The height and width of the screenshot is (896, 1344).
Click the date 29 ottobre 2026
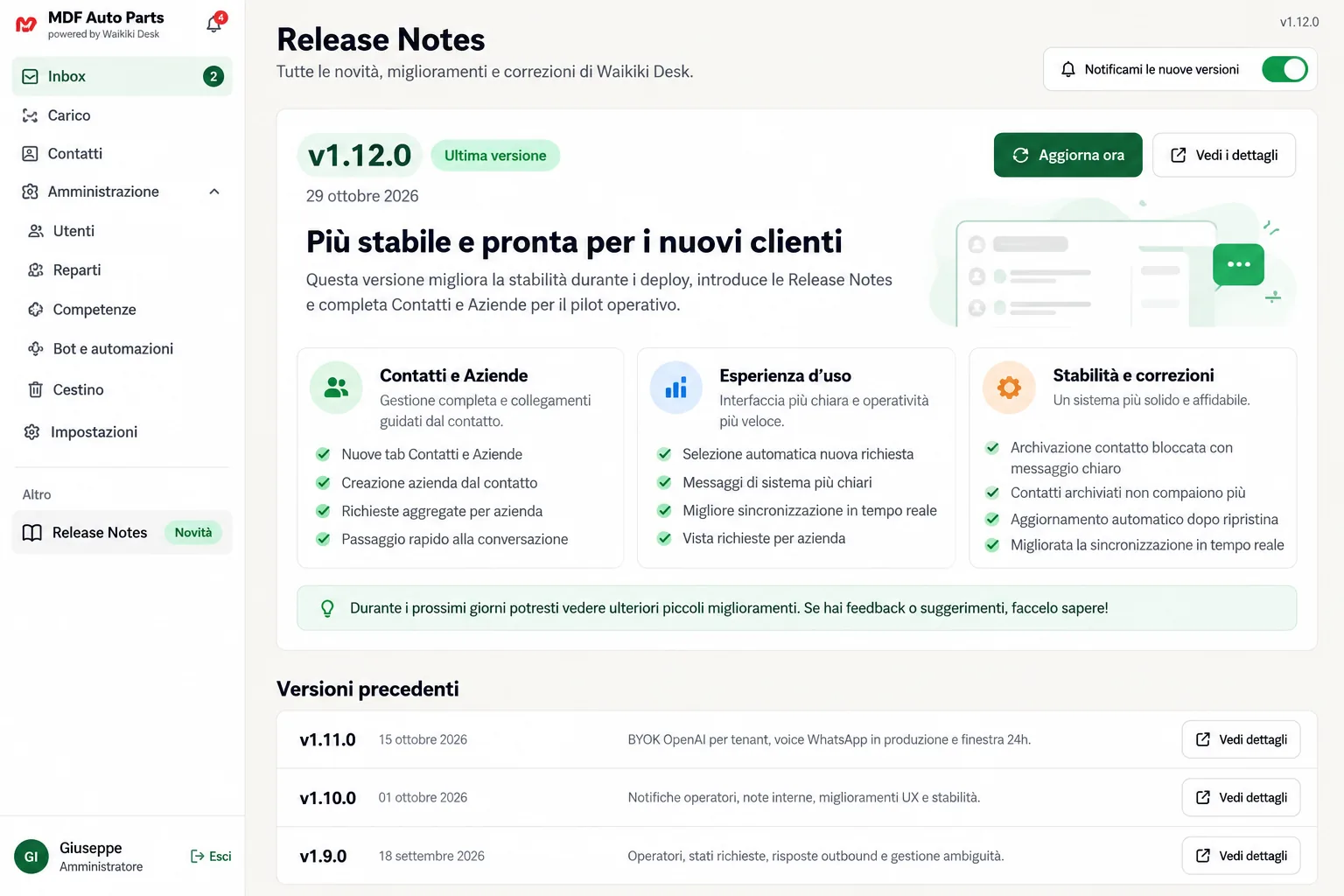(362, 196)
